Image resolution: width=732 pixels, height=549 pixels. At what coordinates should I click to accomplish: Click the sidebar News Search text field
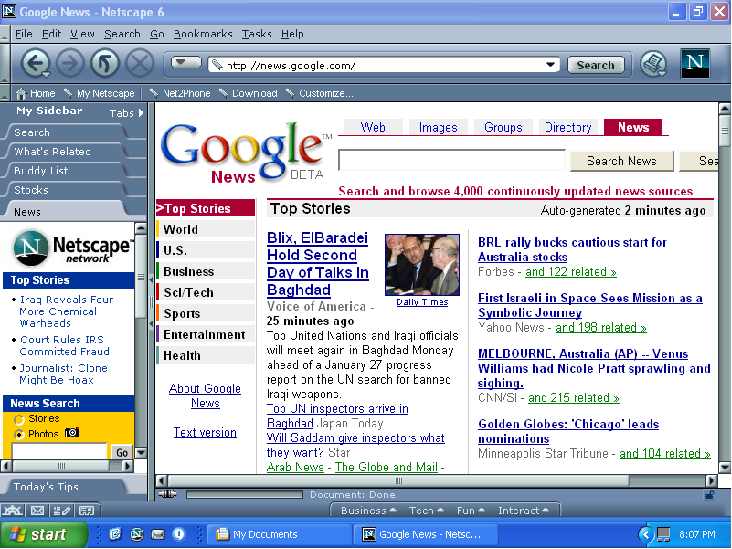(60, 451)
